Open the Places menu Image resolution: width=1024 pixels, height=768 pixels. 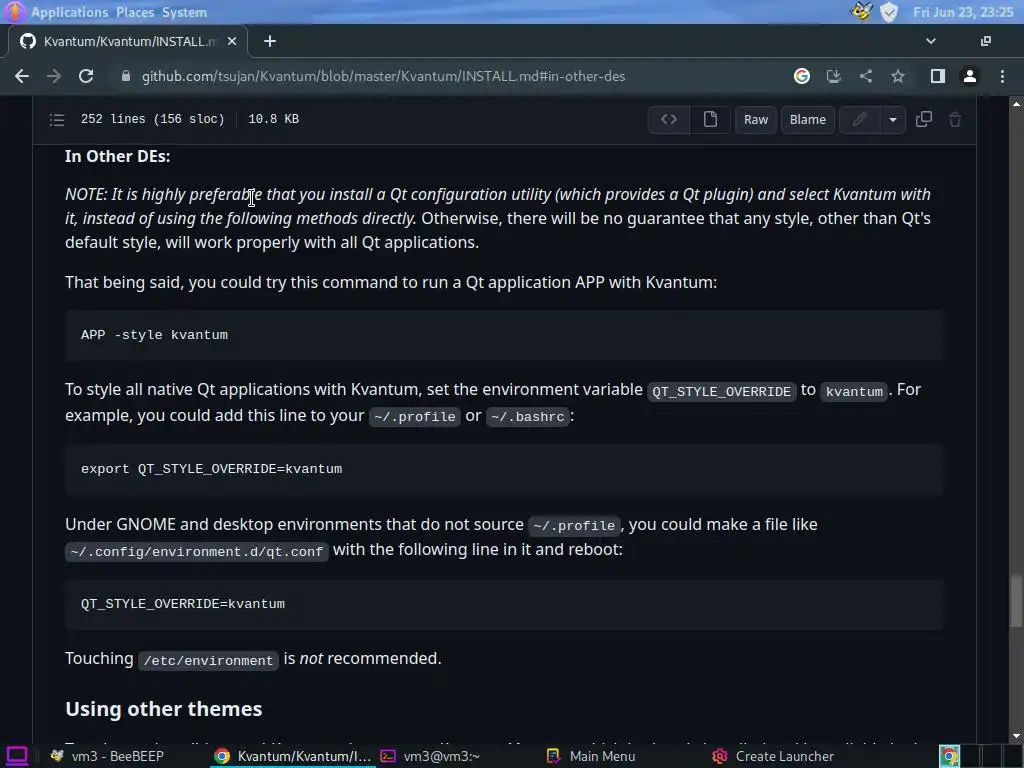pyautogui.click(x=135, y=12)
